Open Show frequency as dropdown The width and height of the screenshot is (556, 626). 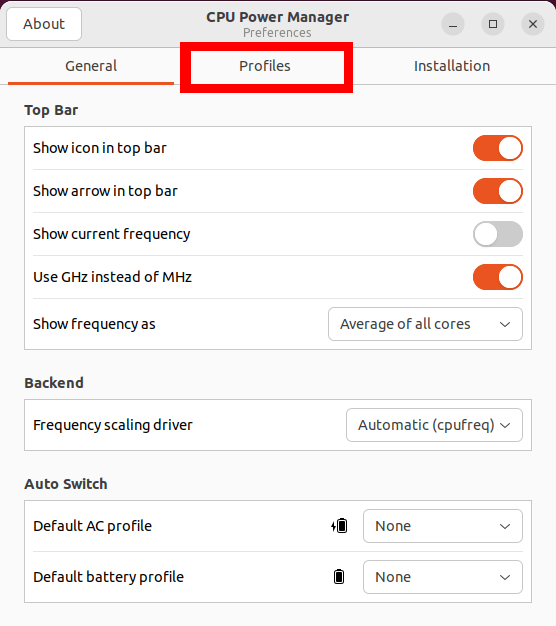pyautogui.click(x=425, y=324)
